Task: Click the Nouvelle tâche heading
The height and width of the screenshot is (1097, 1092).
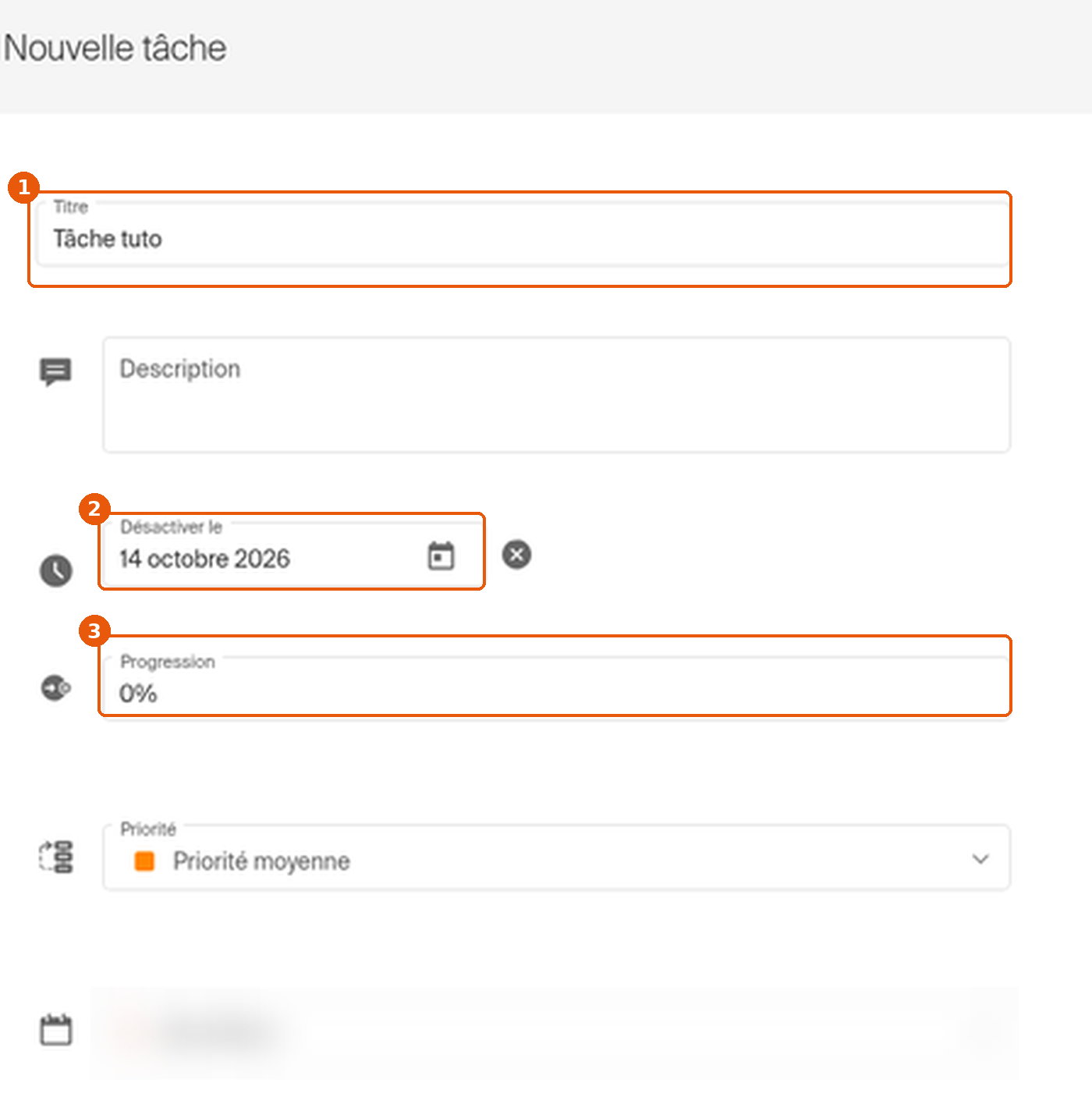Action: pos(115,48)
